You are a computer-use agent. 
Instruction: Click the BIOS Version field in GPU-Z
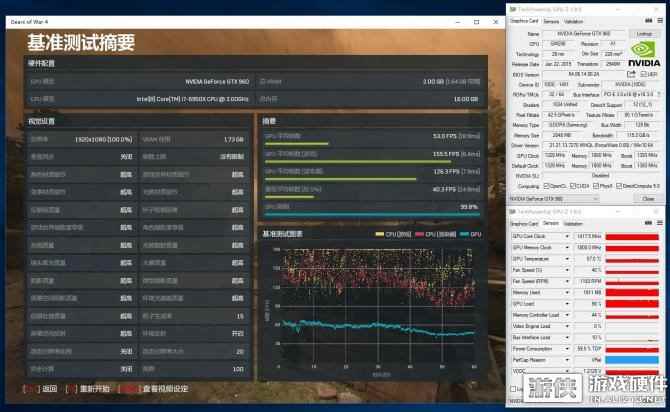tap(583, 74)
